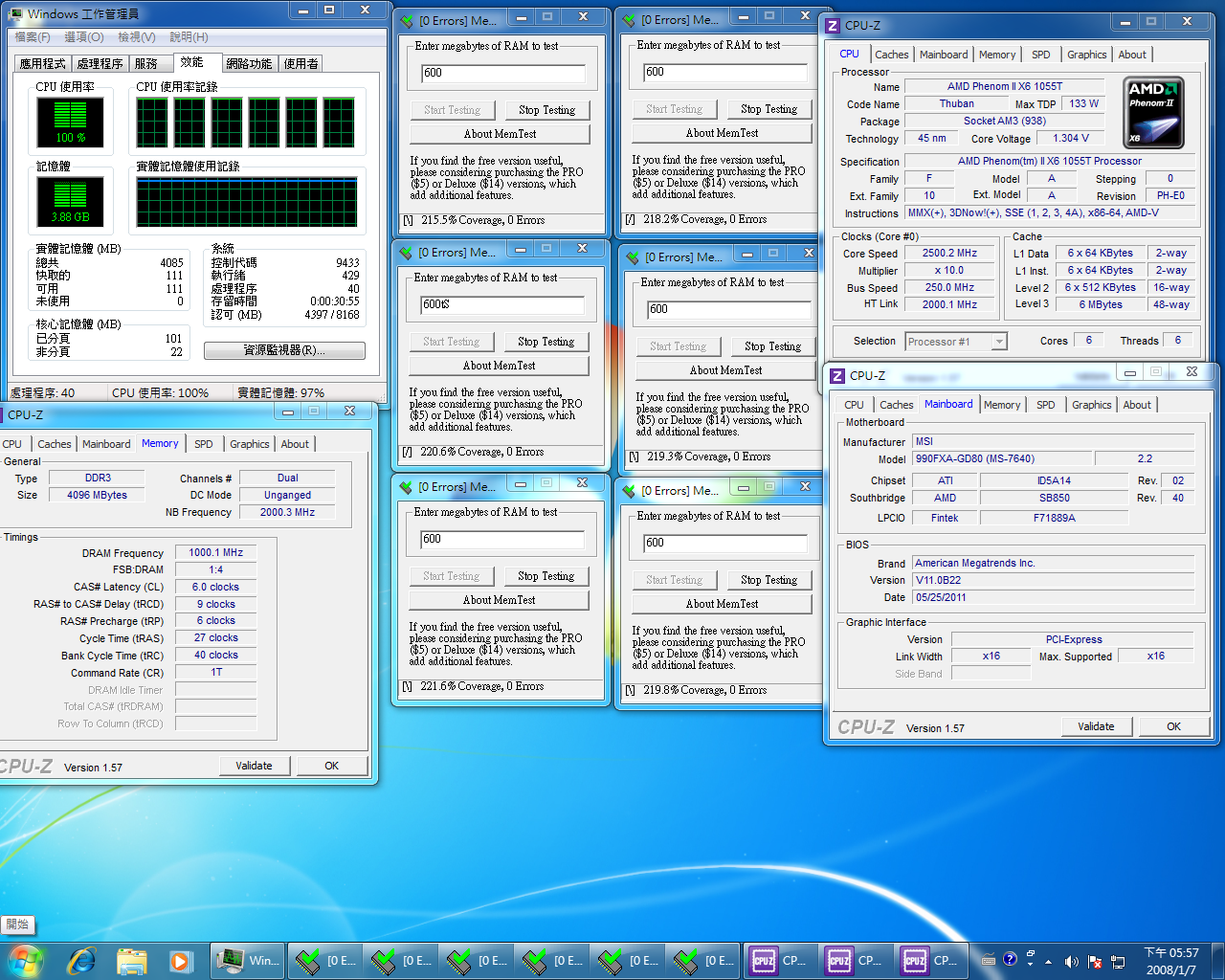Click the Action Center flag tray icon
This screenshot has height=980, width=1225.
1093,961
